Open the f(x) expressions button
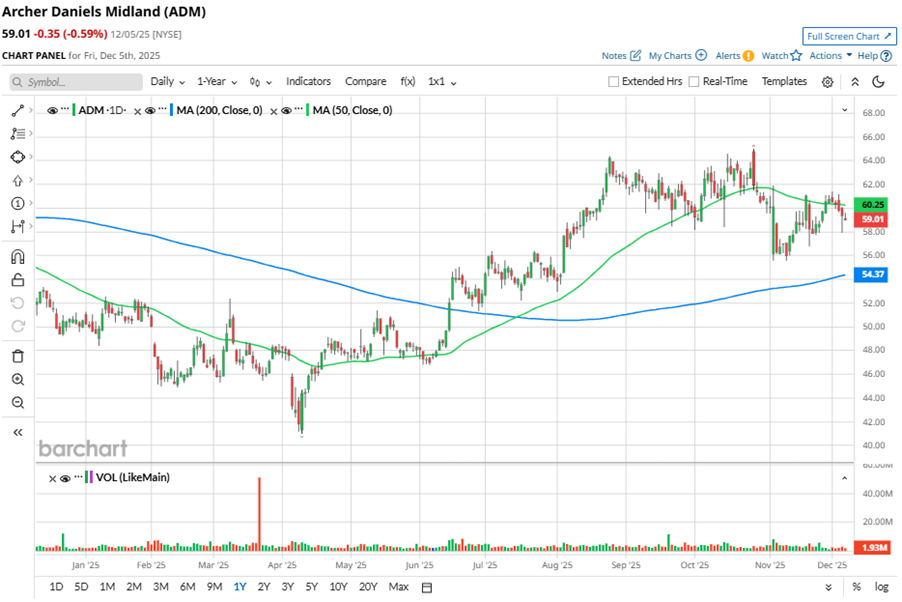 tap(408, 82)
